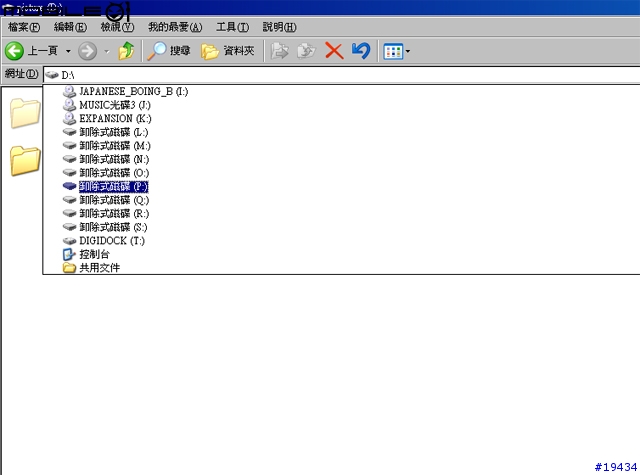Click removable disk icon beside (M:)
Image resolution: width=640 pixels, height=475 pixels.
69,146
